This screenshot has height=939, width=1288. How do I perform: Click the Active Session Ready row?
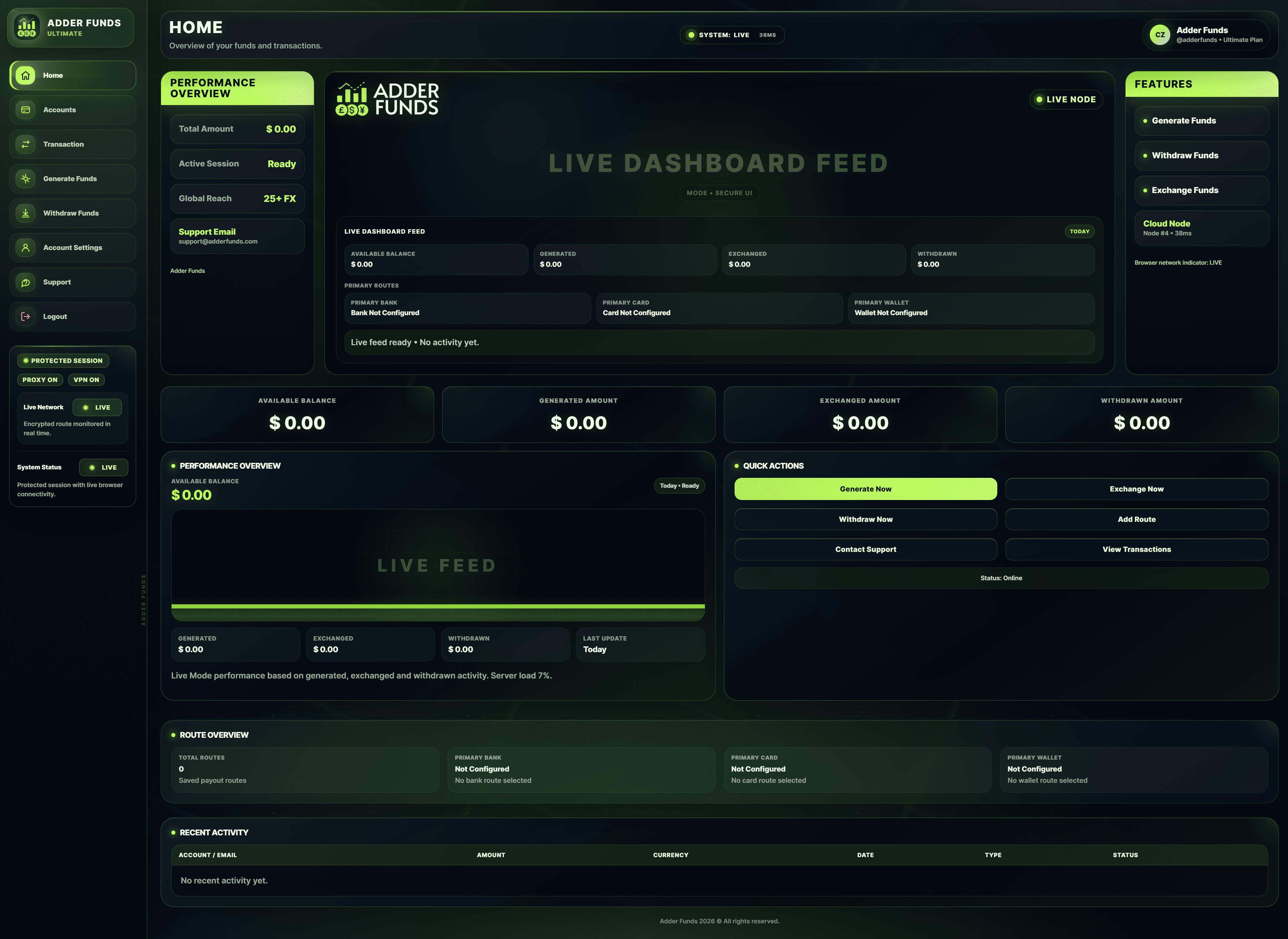pos(237,164)
